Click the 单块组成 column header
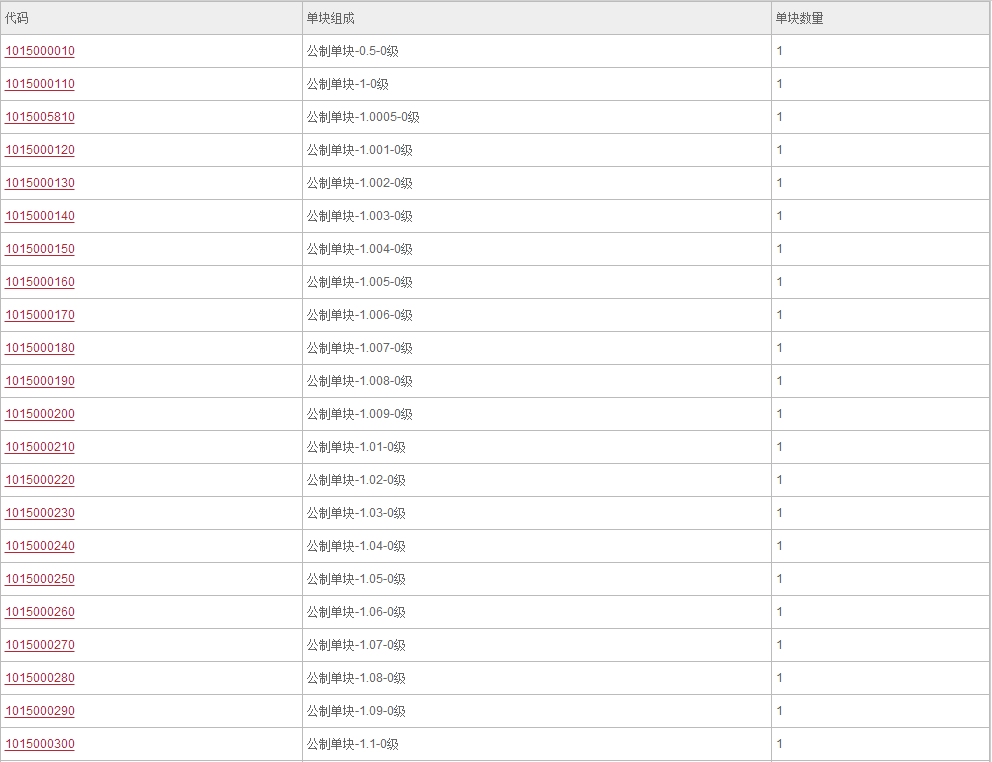This screenshot has width=992, height=762. point(536,18)
